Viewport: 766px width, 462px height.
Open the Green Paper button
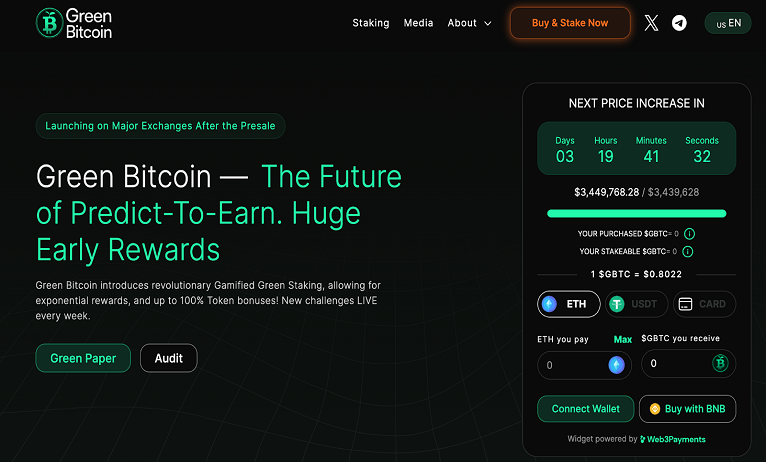83,358
